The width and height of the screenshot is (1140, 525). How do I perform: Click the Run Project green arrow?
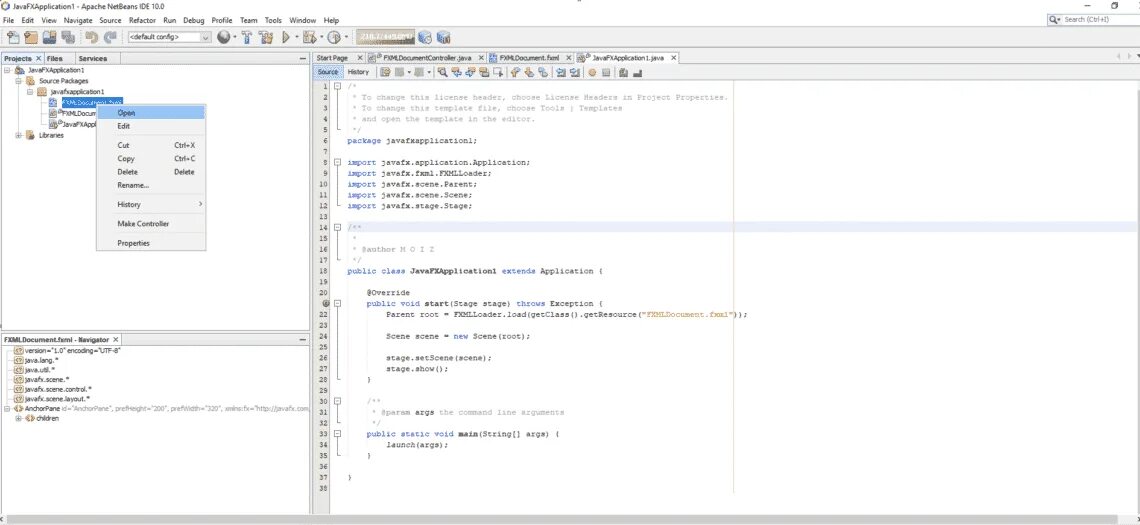pyautogui.click(x=286, y=37)
